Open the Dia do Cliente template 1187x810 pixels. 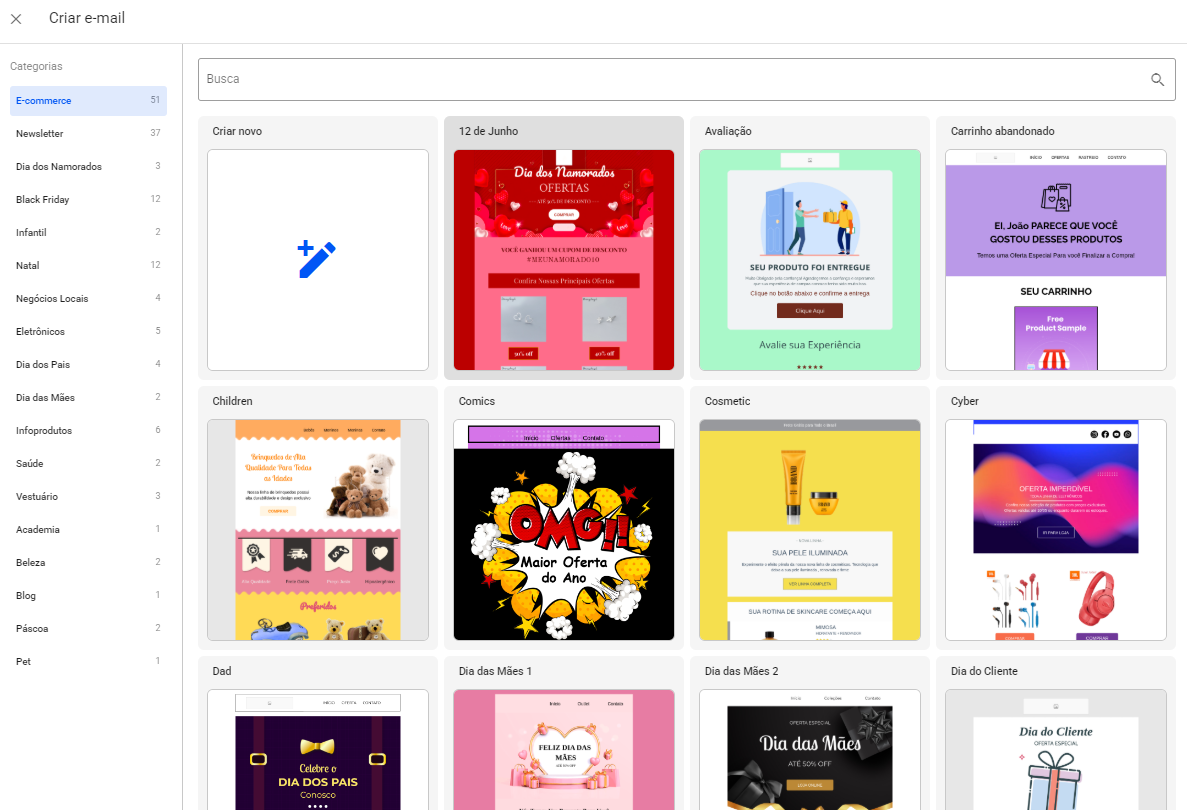tap(1055, 750)
